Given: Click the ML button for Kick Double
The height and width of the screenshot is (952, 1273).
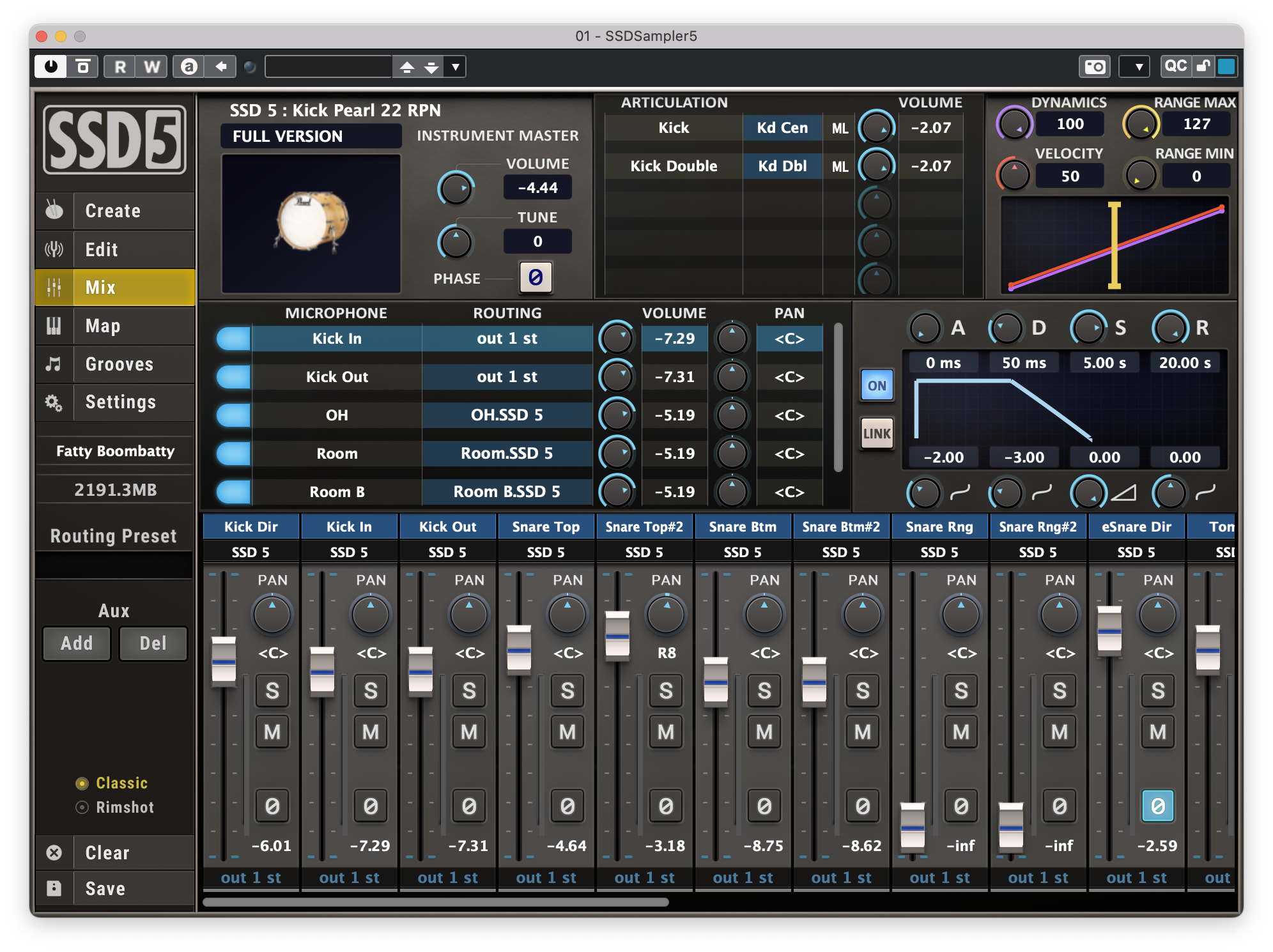Looking at the screenshot, I should 840,167.
